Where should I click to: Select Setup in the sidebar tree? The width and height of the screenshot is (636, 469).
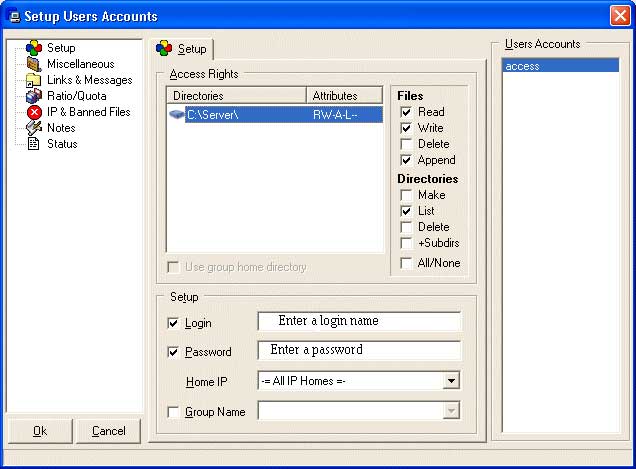[61, 48]
